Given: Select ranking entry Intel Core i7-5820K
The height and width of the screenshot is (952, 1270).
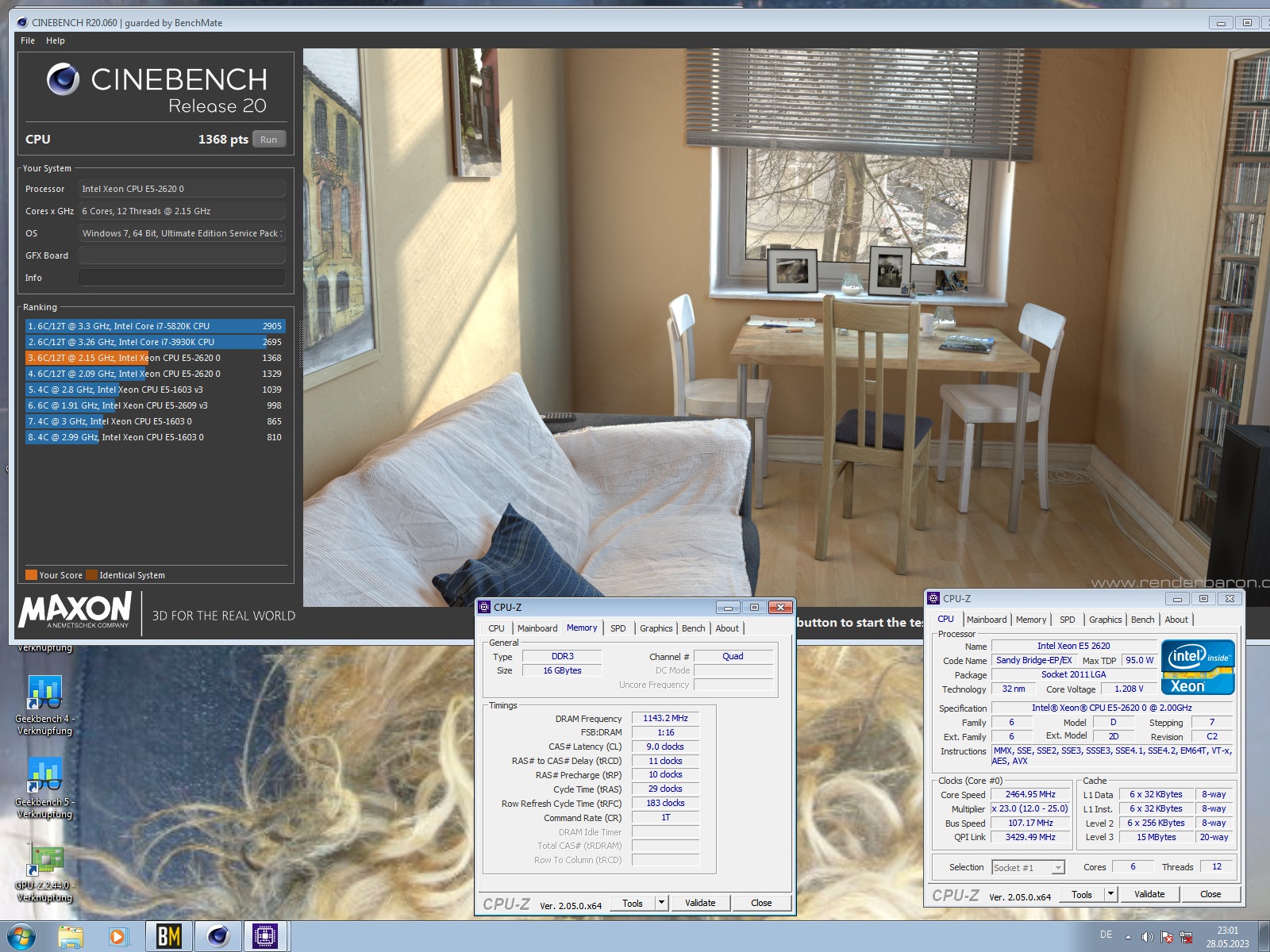Looking at the screenshot, I should click(155, 326).
